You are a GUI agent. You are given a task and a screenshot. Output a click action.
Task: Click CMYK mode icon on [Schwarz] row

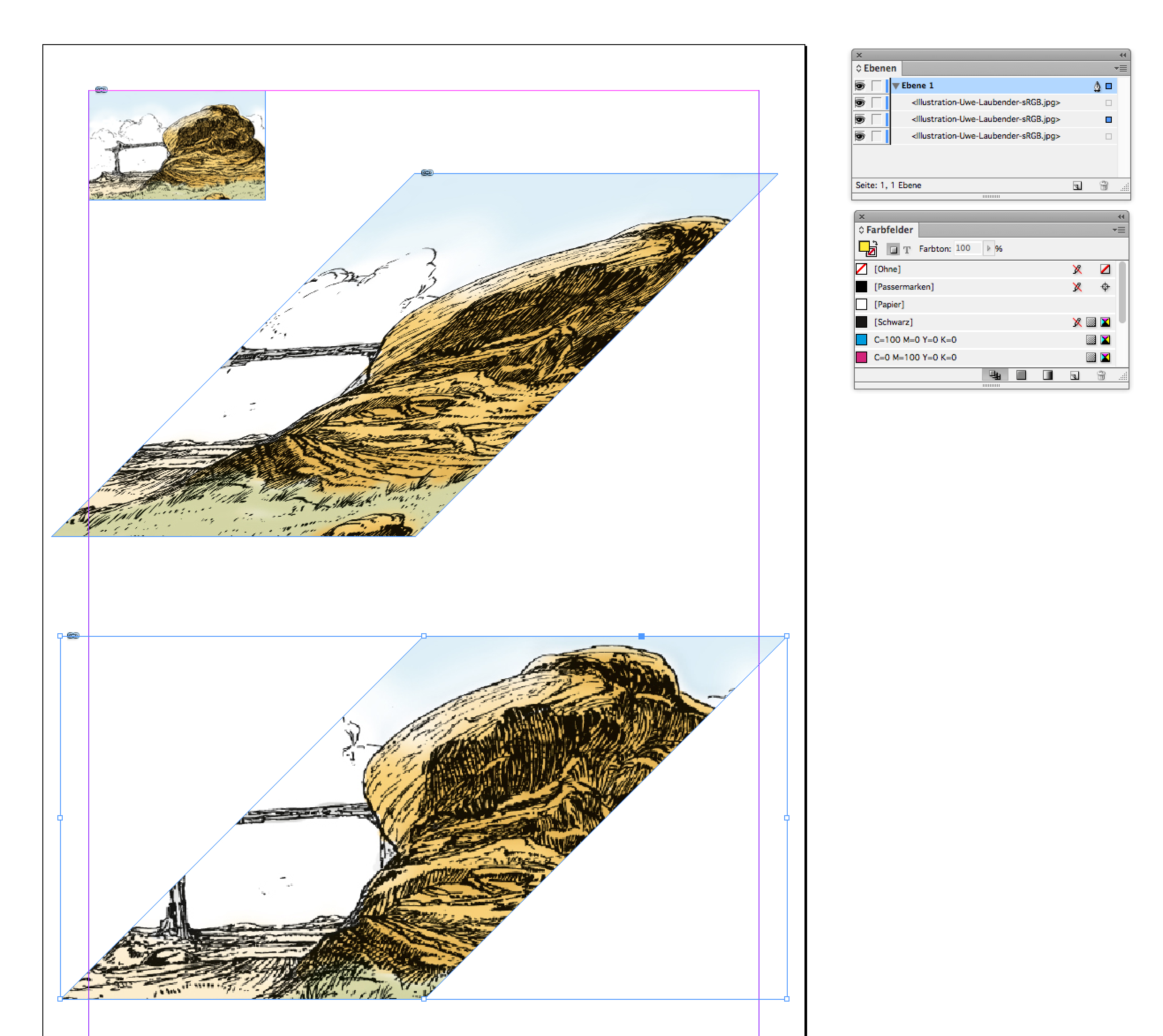(x=1105, y=322)
